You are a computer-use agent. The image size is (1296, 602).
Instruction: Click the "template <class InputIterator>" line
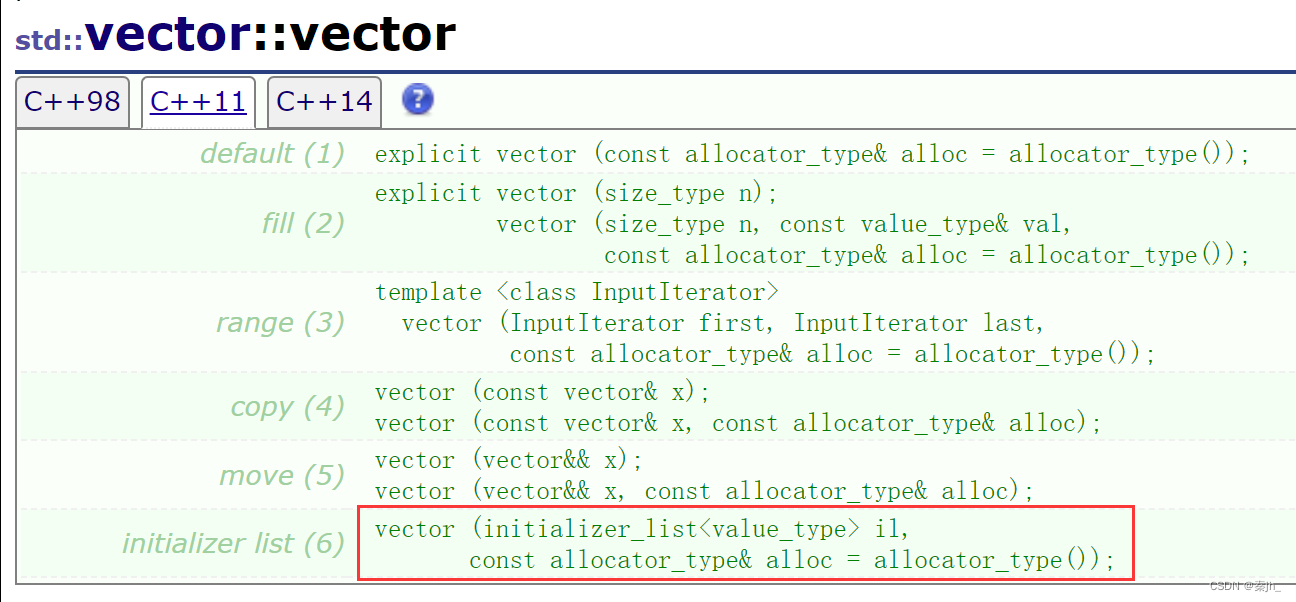(x=576, y=292)
